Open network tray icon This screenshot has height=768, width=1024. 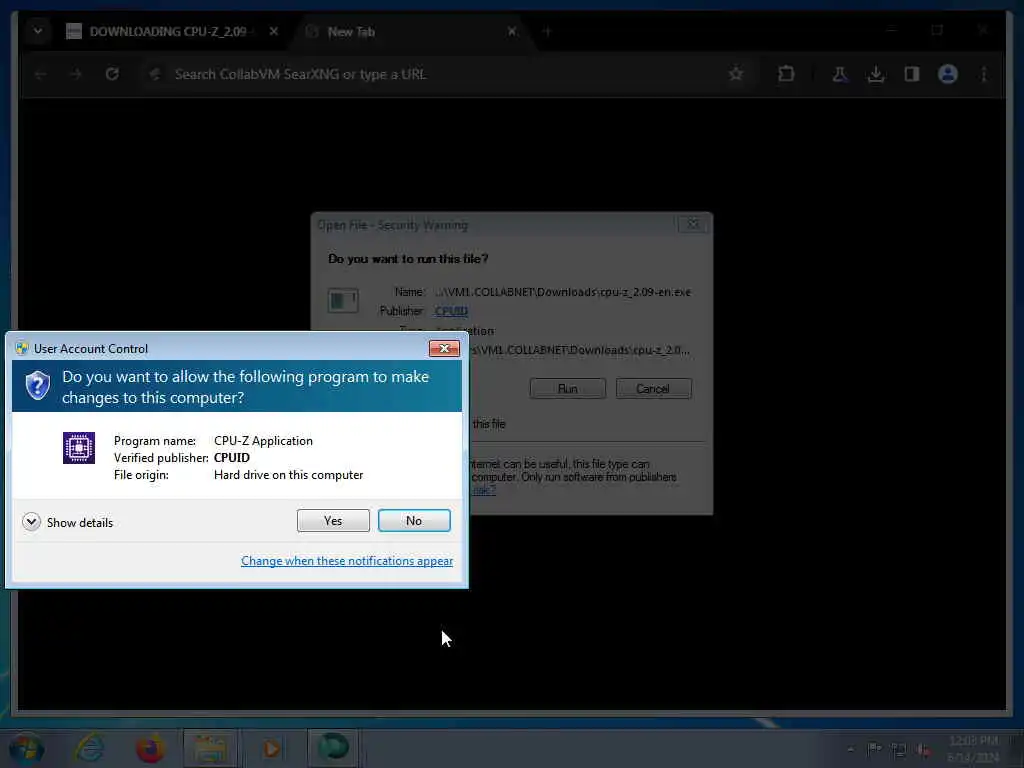pyautogui.click(x=899, y=750)
